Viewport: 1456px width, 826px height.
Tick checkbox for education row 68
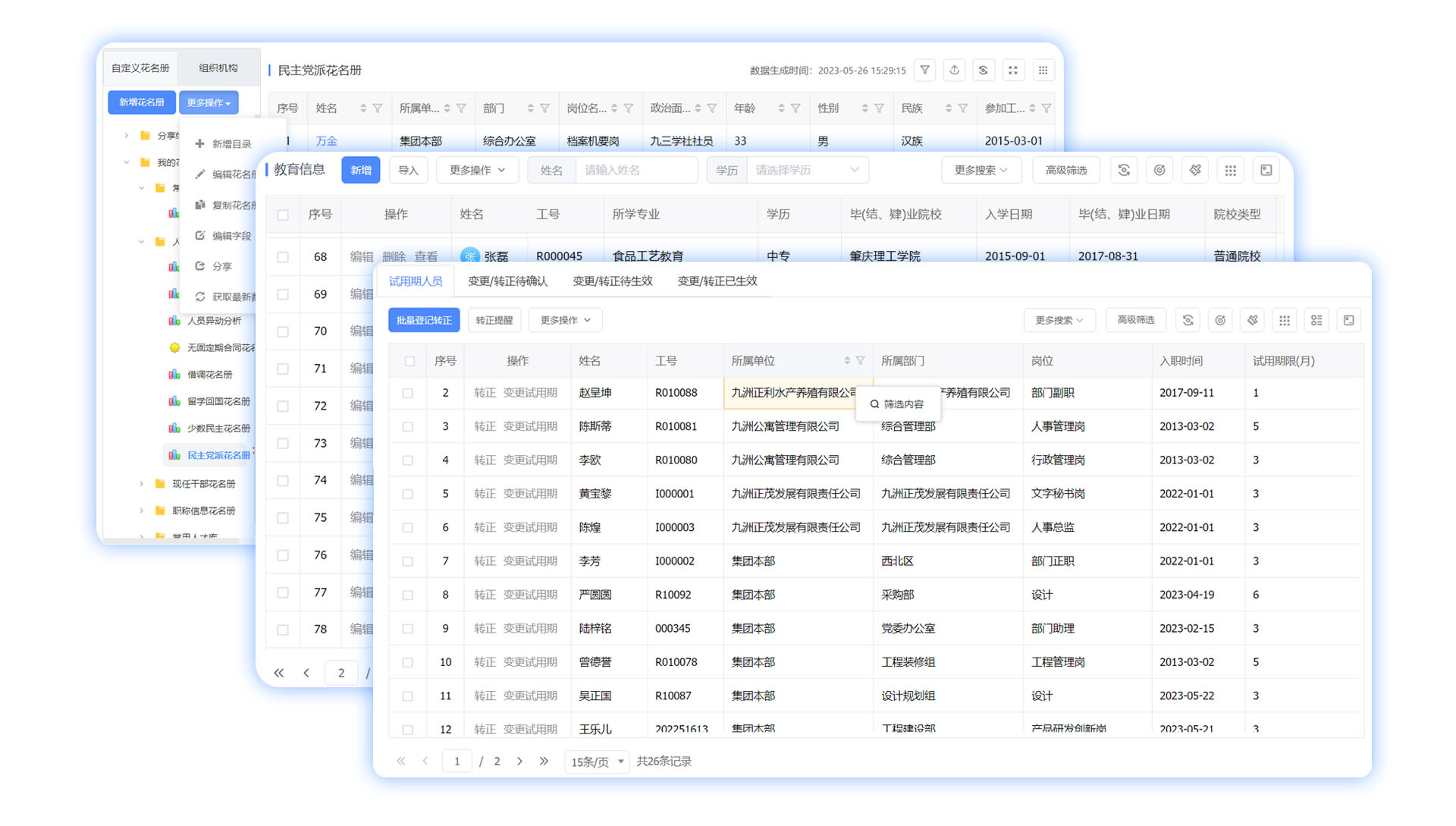tap(283, 257)
